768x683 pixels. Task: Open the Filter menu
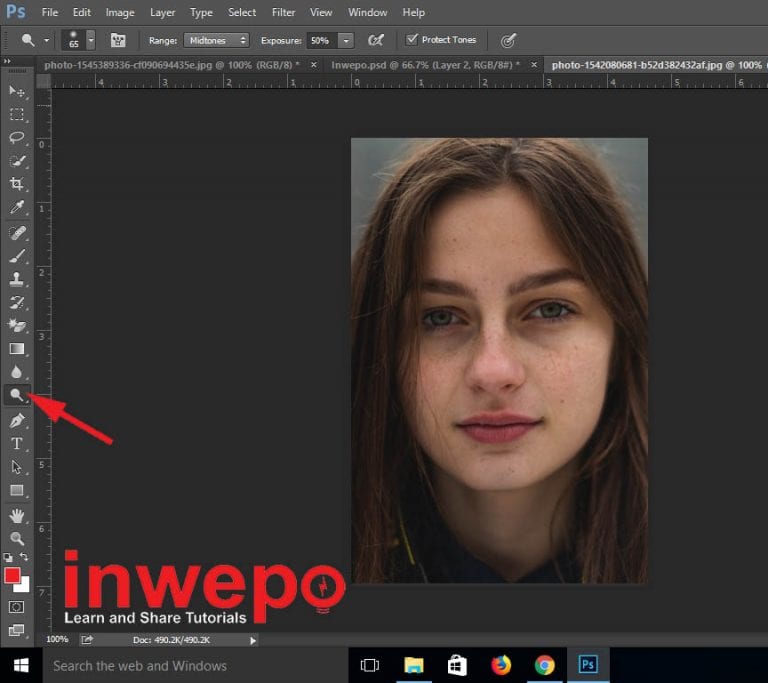coord(284,12)
